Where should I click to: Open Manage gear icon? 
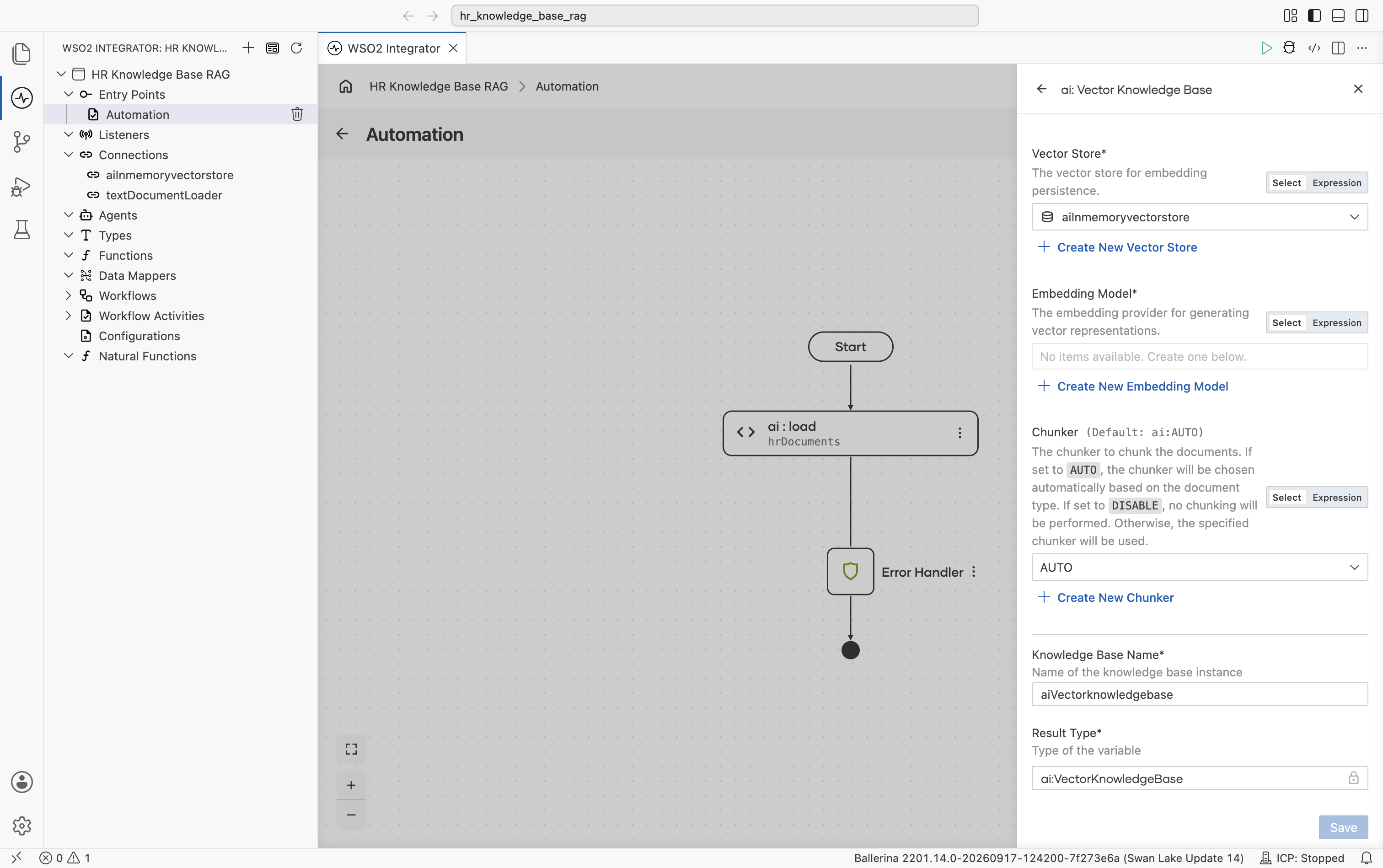[x=22, y=825]
